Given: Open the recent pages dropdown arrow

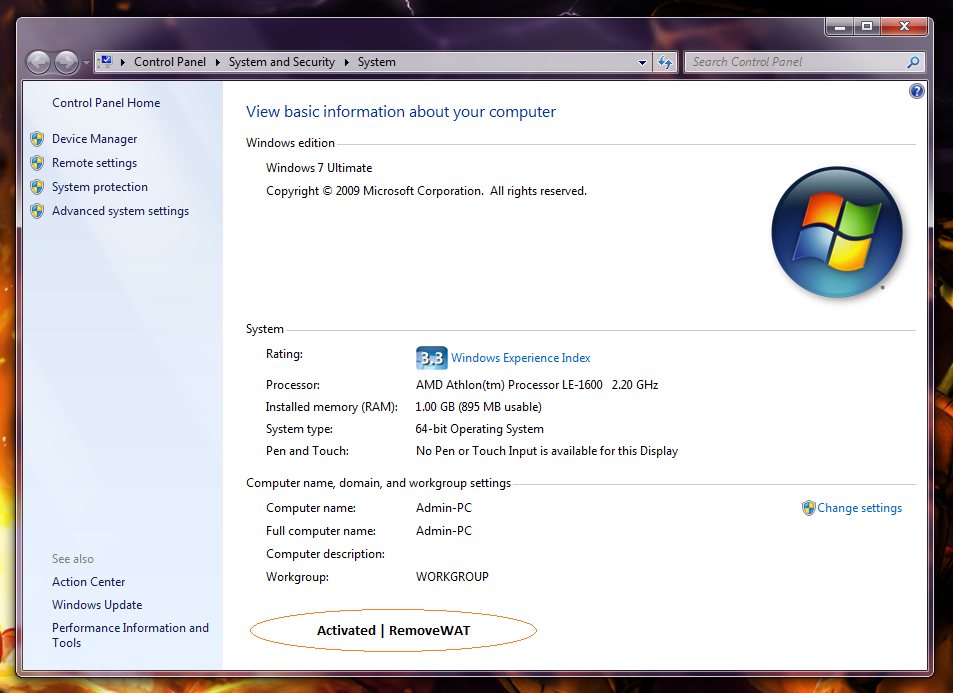Looking at the screenshot, I should [86, 63].
